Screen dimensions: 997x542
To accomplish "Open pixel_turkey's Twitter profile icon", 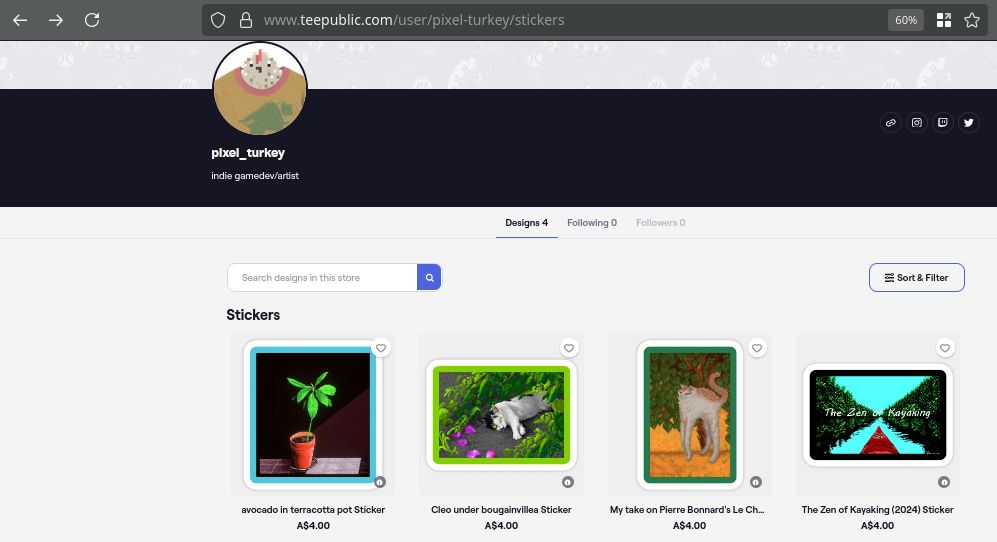I will tap(968, 123).
